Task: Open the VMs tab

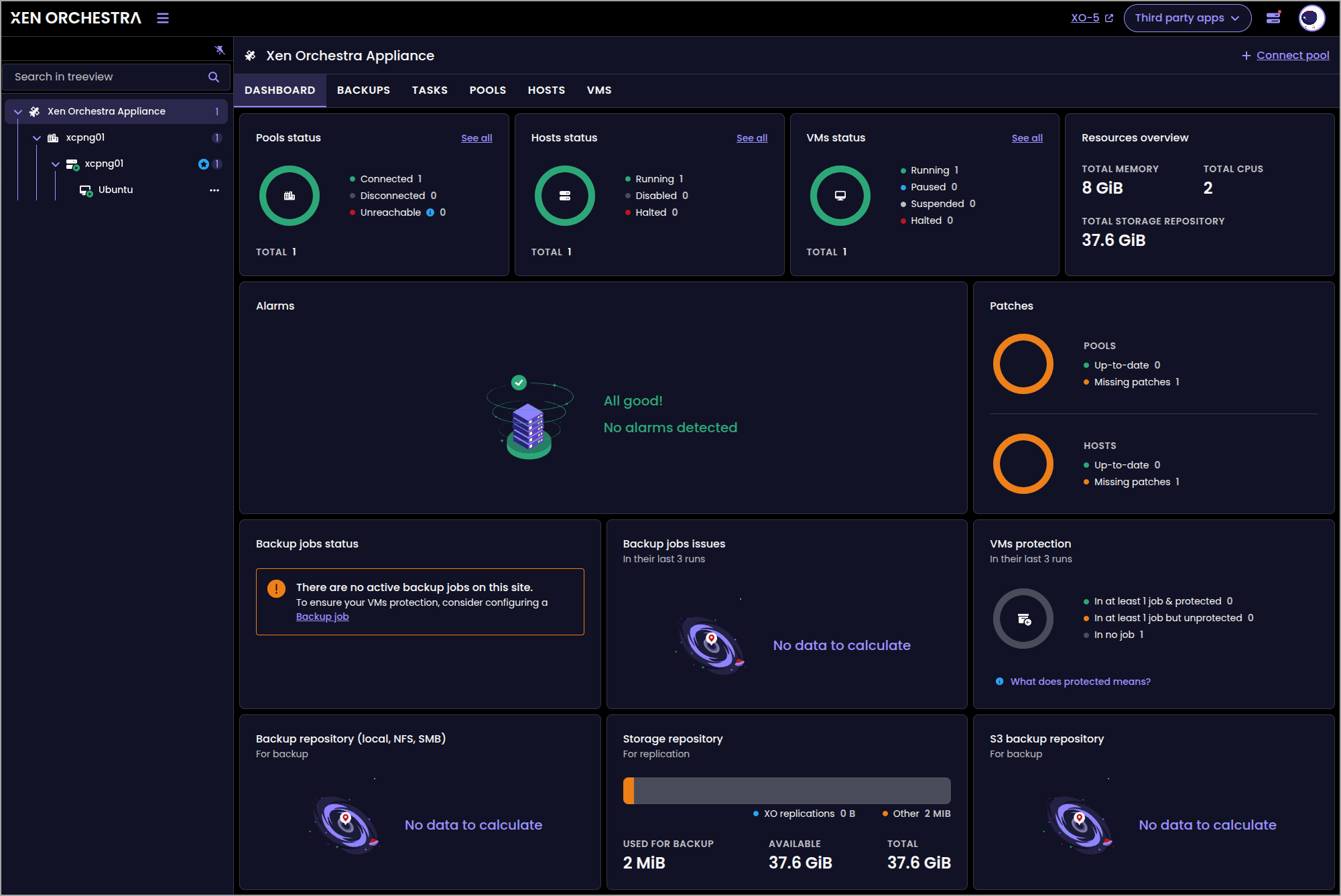Action: click(599, 90)
